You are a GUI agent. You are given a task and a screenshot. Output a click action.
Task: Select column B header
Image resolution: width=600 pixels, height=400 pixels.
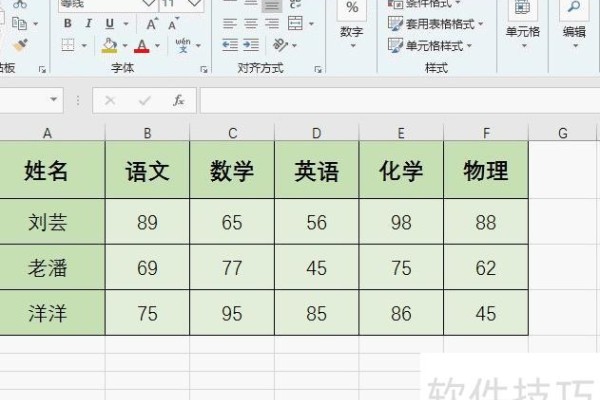147,133
